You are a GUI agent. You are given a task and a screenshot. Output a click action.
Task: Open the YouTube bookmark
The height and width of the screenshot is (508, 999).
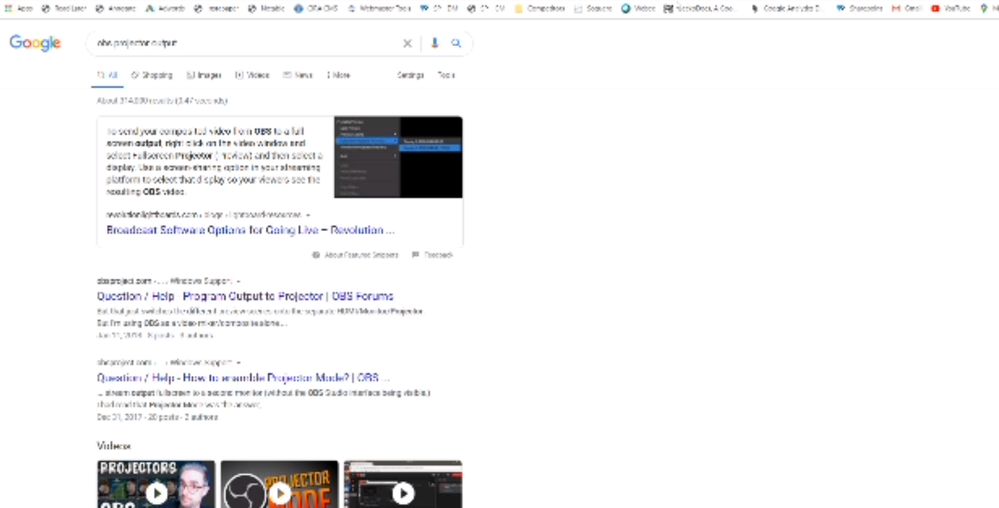click(x=951, y=9)
